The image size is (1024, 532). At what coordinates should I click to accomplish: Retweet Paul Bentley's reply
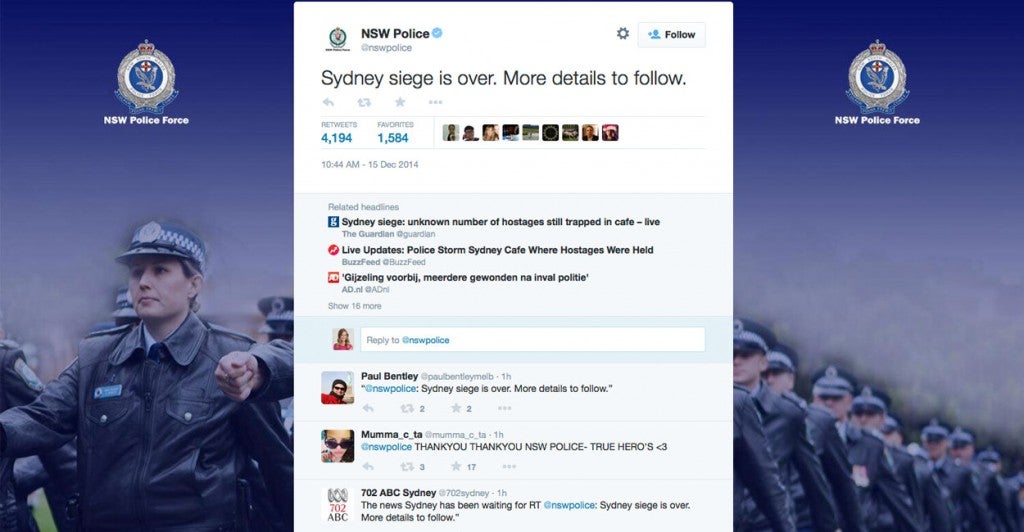click(407, 408)
